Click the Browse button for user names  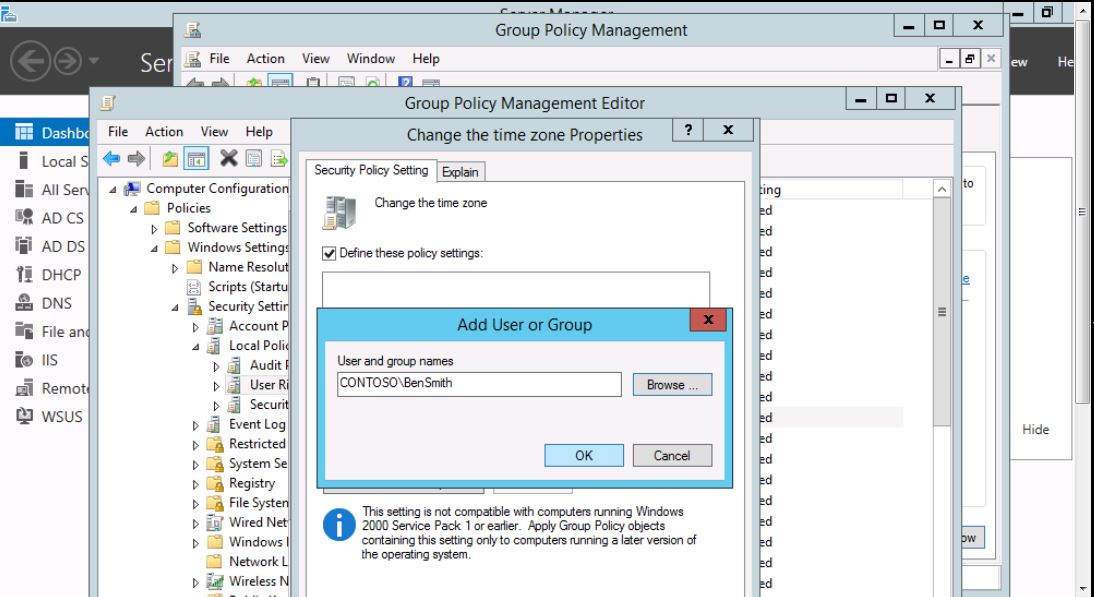672,385
